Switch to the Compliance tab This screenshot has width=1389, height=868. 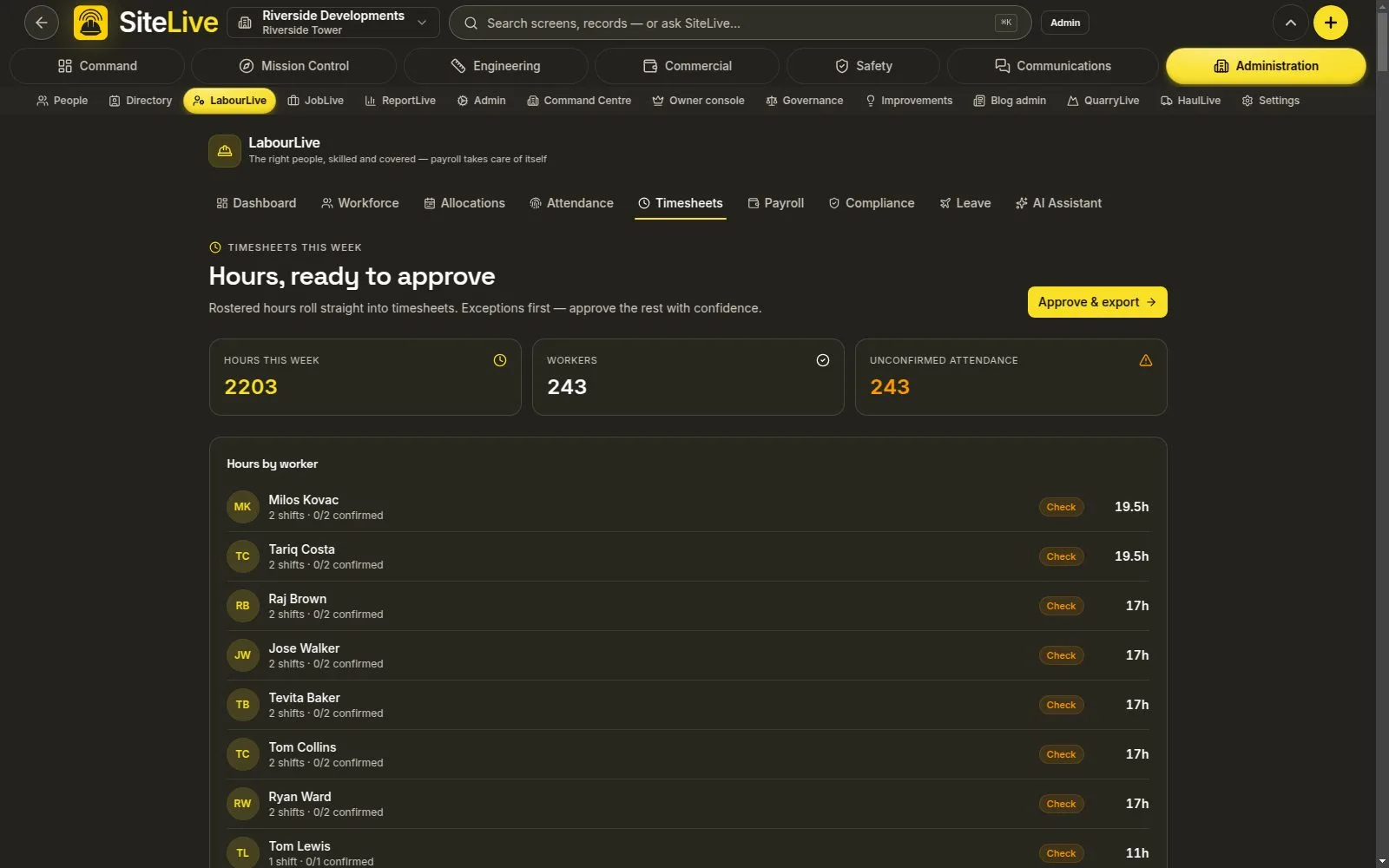click(872, 203)
